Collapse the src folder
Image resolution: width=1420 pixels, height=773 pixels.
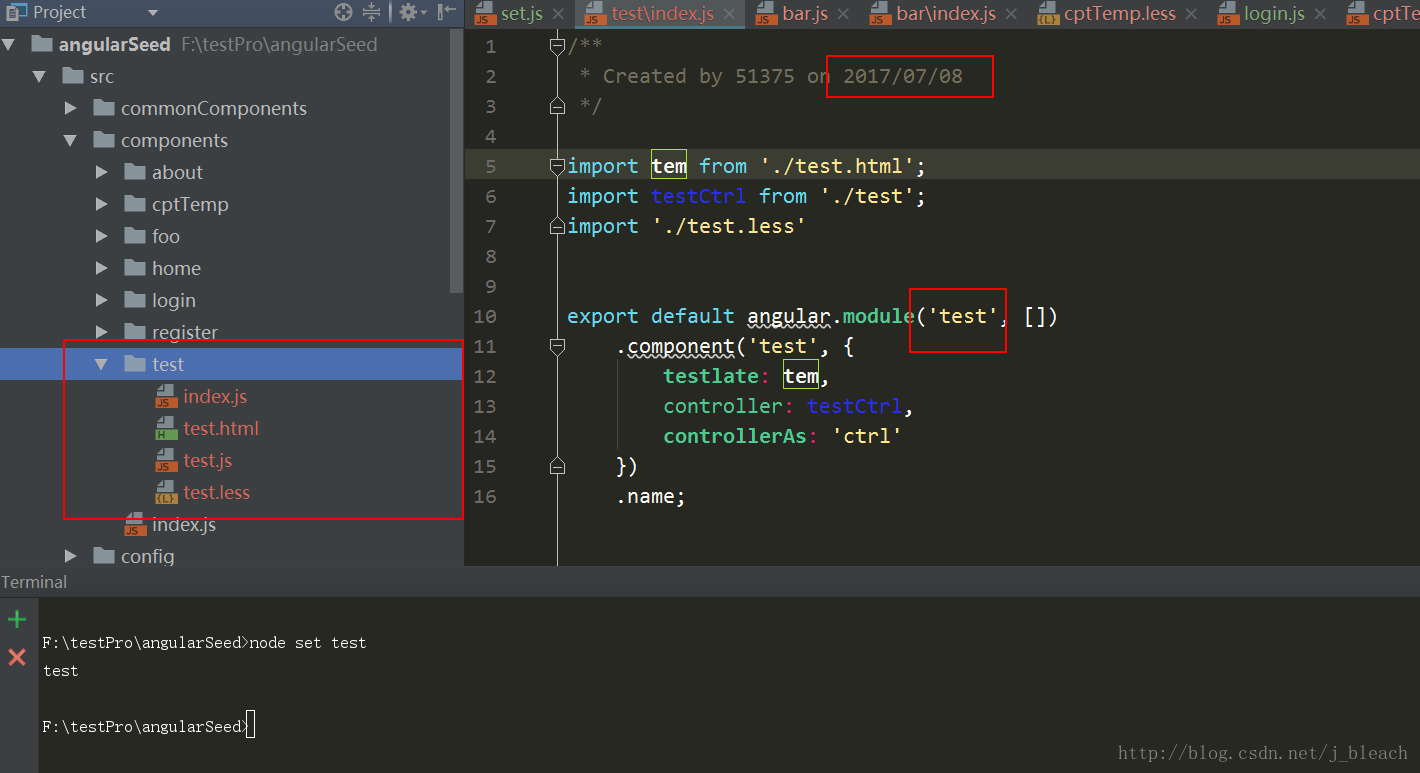tap(39, 77)
